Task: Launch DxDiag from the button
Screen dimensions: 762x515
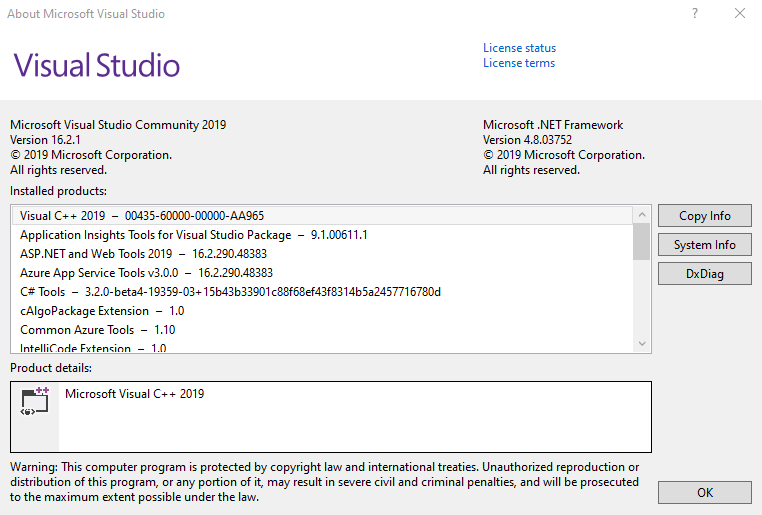Action: [x=704, y=273]
